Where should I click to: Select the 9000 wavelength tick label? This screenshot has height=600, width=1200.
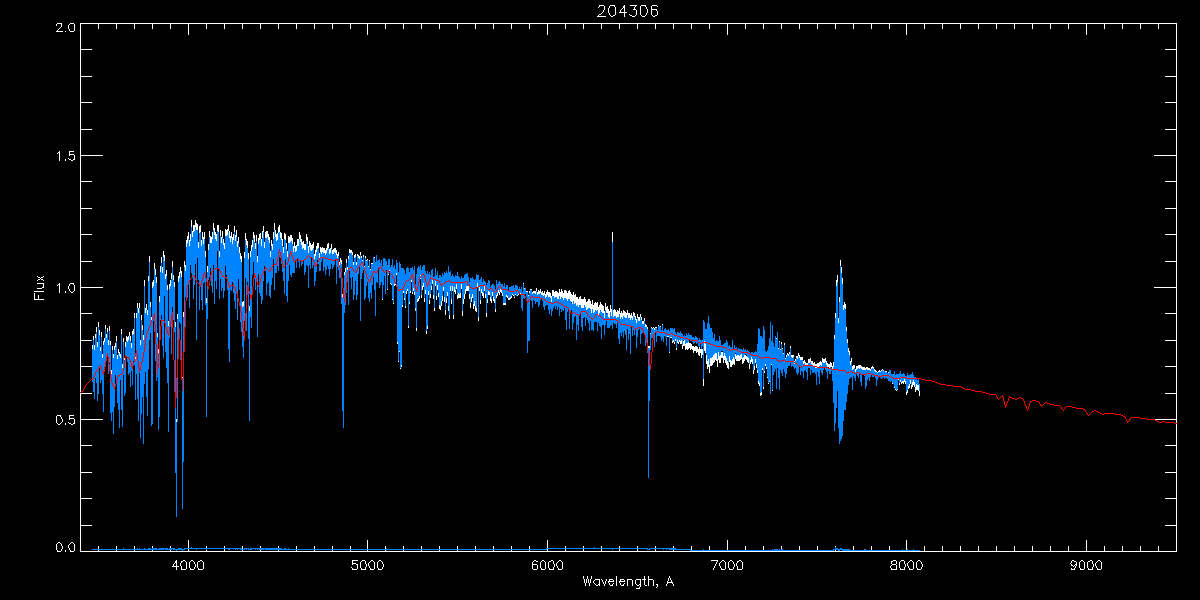tap(1086, 564)
